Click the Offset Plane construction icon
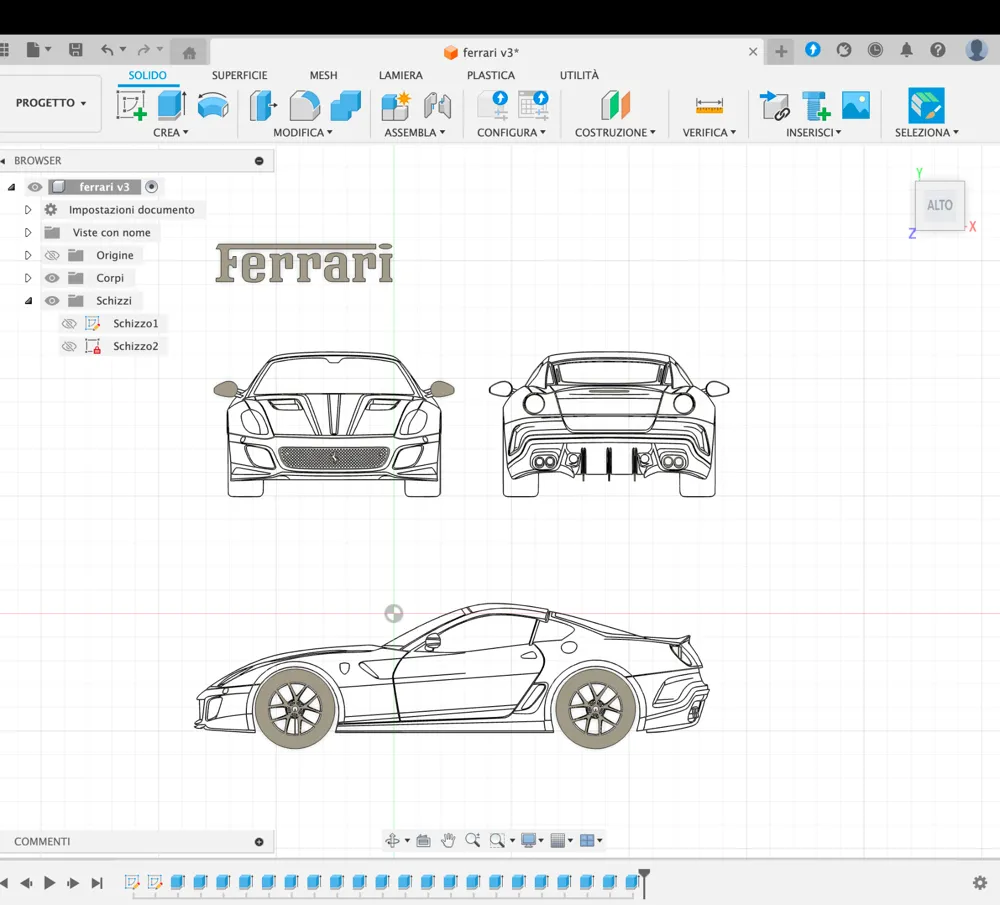The height and width of the screenshot is (905, 1000). point(615,105)
